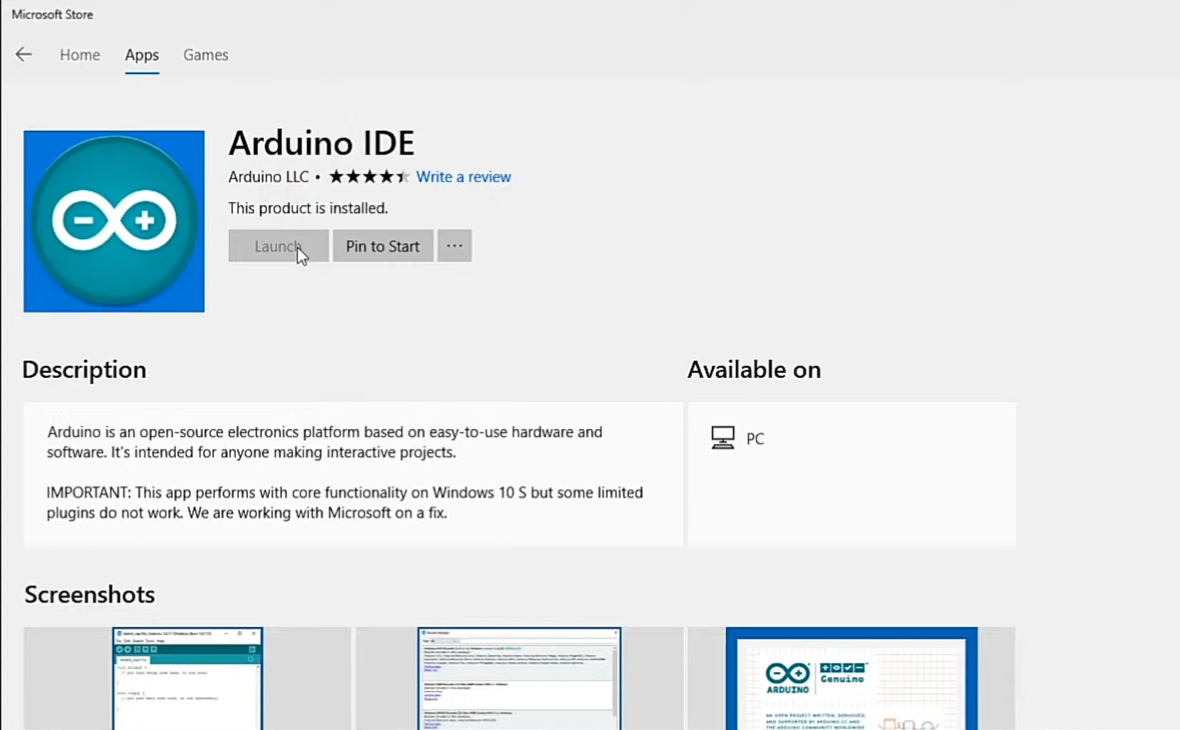Screen dimensions: 1180x730
Task: Click the description text about Windows 10 S
Action: (x=345, y=502)
